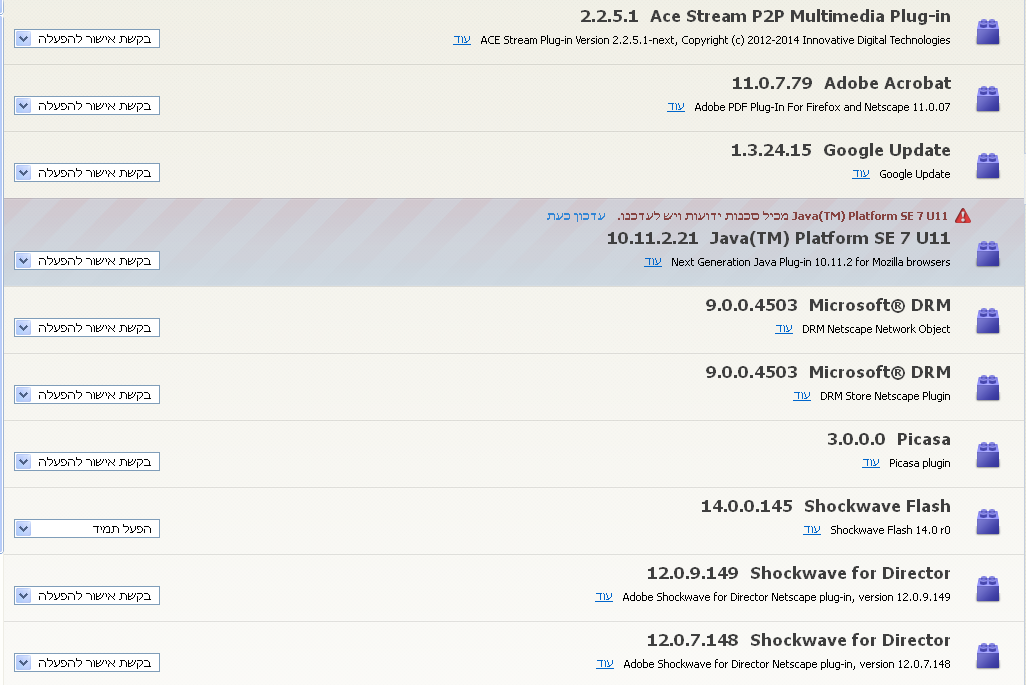The image size is (1026, 685).
Task: Select 'Shockwave for Director' 12.0.9.149 title
Action: [x=850, y=573]
